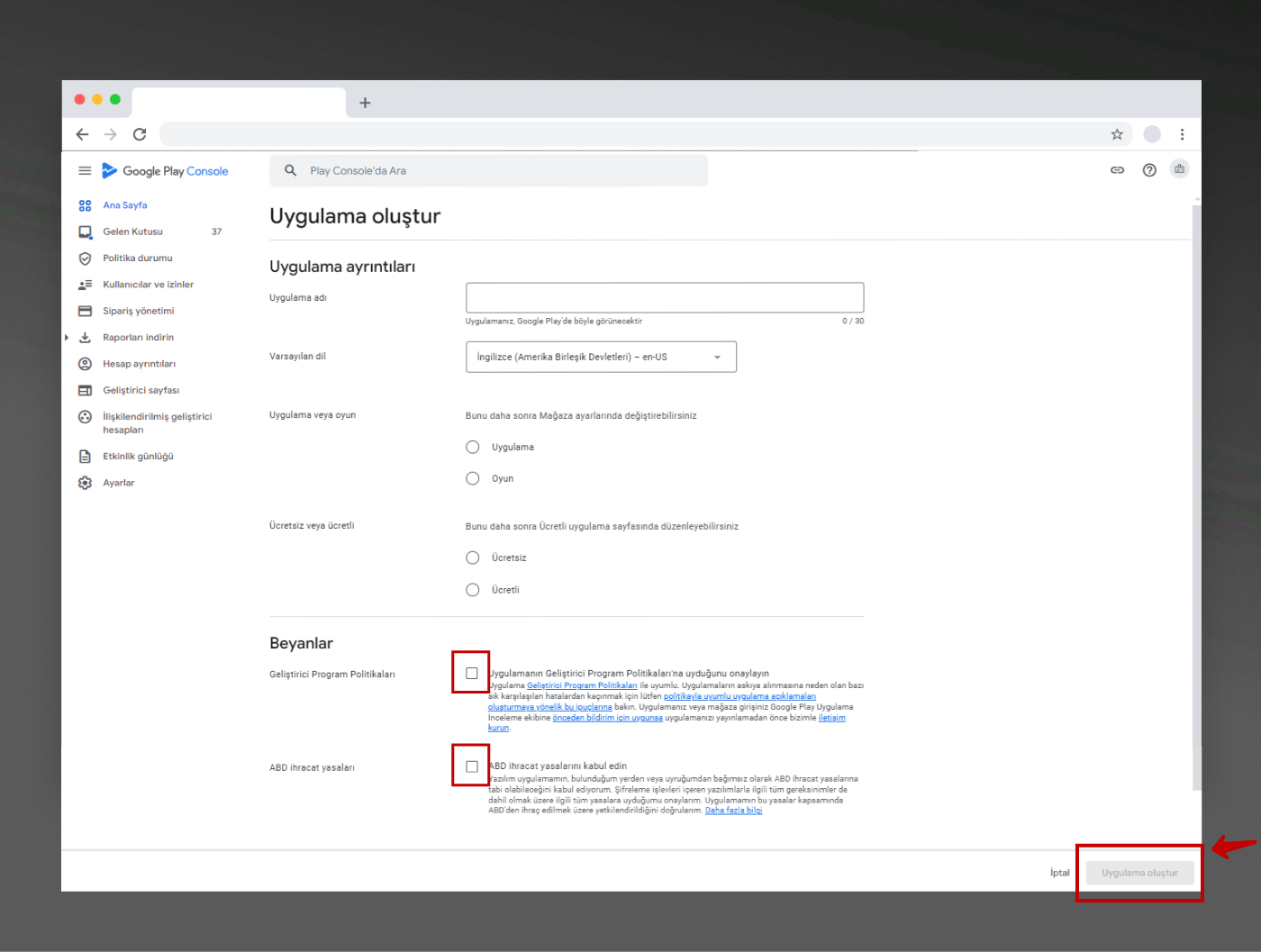Click the developer account avatar icon
This screenshot has width=1261, height=952.
(x=1179, y=168)
